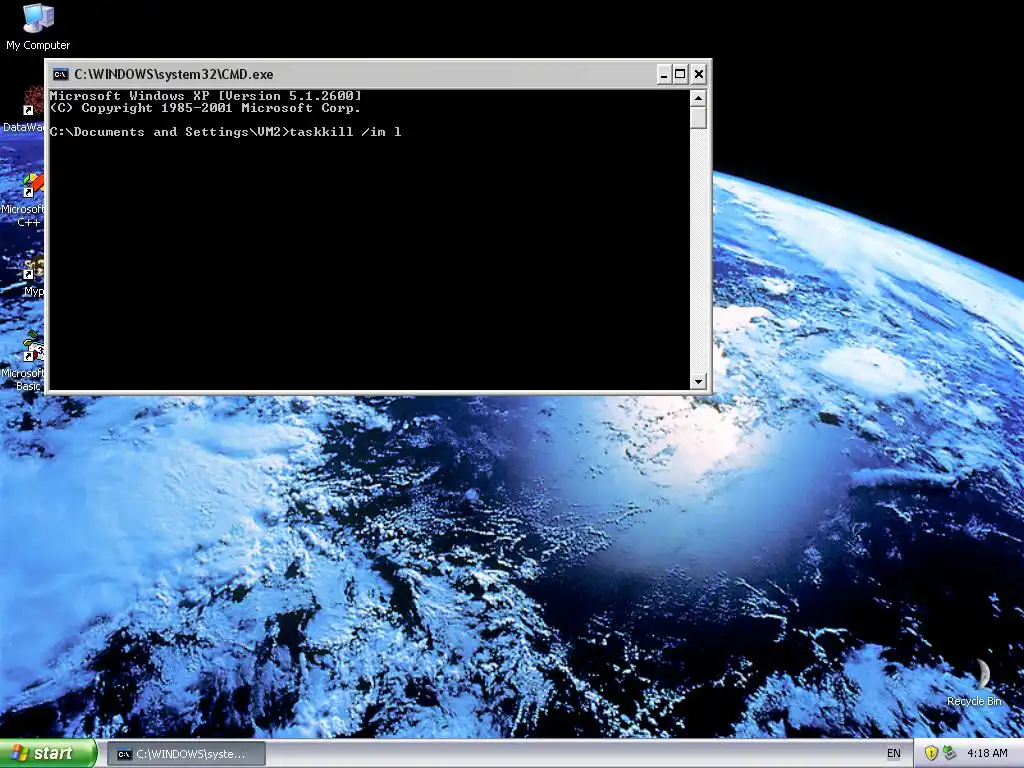The height and width of the screenshot is (768, 1024).
Task: Click the security shield tray icon
Action: [931, 754]
